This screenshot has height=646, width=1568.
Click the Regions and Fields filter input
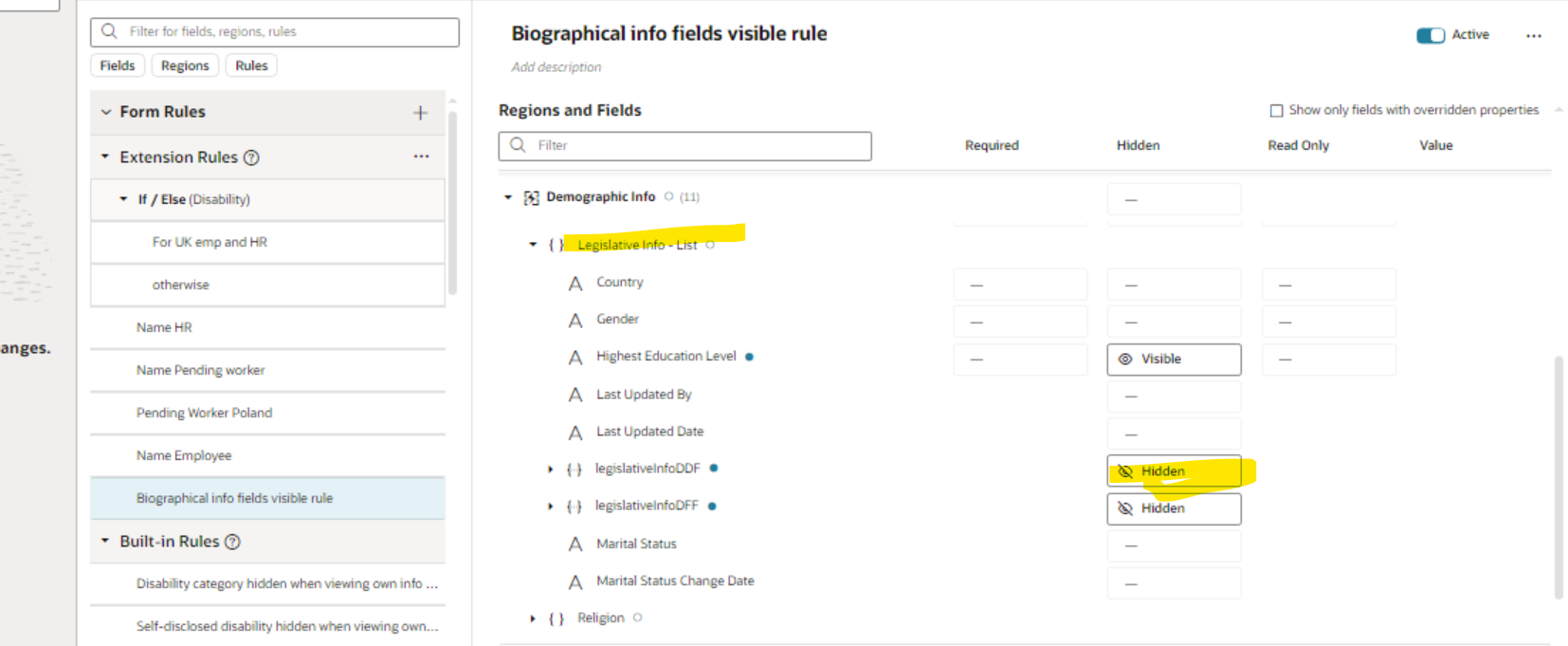684,145
